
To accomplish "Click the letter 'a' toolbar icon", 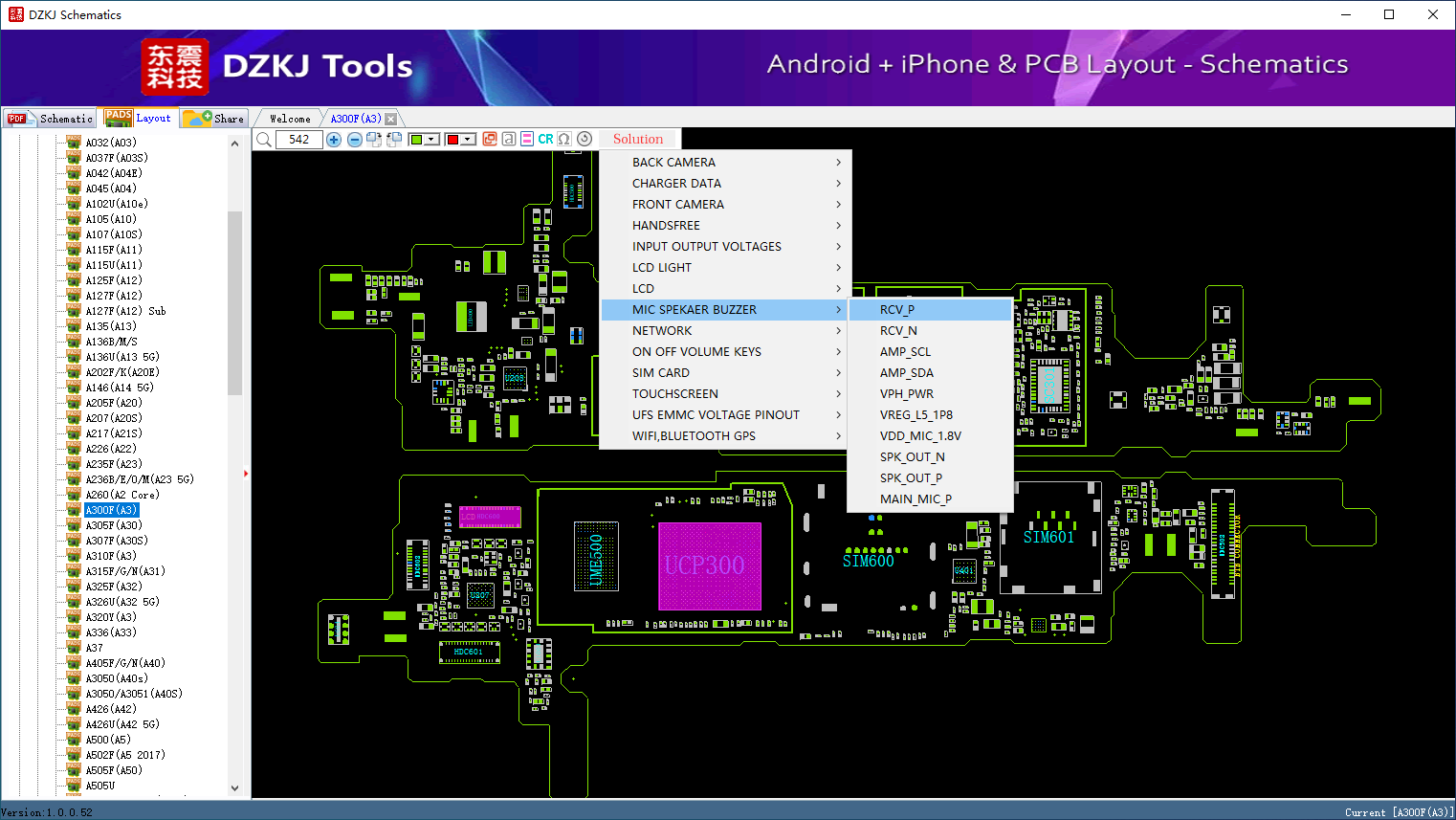I will [509, 139].
